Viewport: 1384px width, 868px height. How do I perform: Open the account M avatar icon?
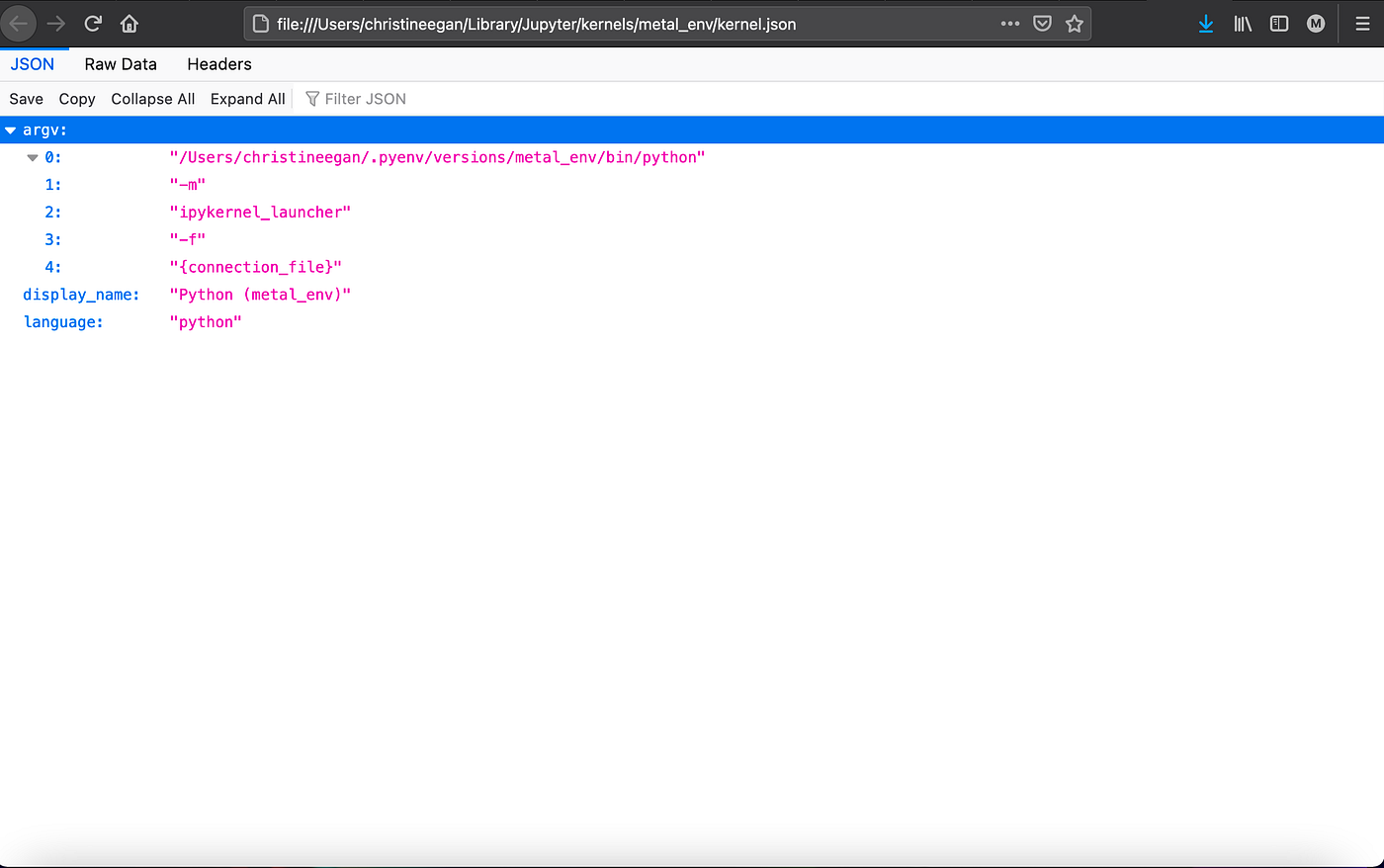[1316, 24]
